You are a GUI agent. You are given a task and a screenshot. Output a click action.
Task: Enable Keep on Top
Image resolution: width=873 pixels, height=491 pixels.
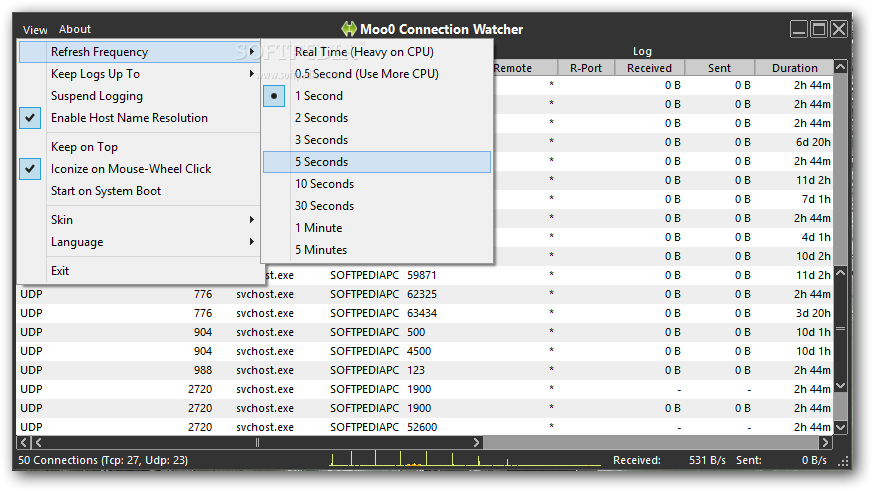[x=139, y=146]
